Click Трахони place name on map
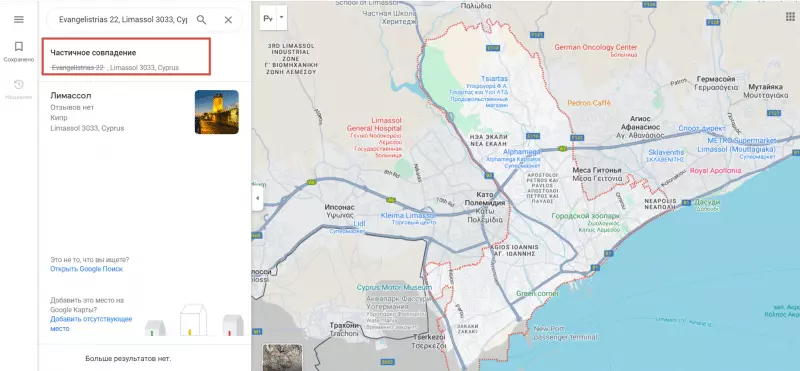This screenshot has height=371, width=800. point(344,329)
